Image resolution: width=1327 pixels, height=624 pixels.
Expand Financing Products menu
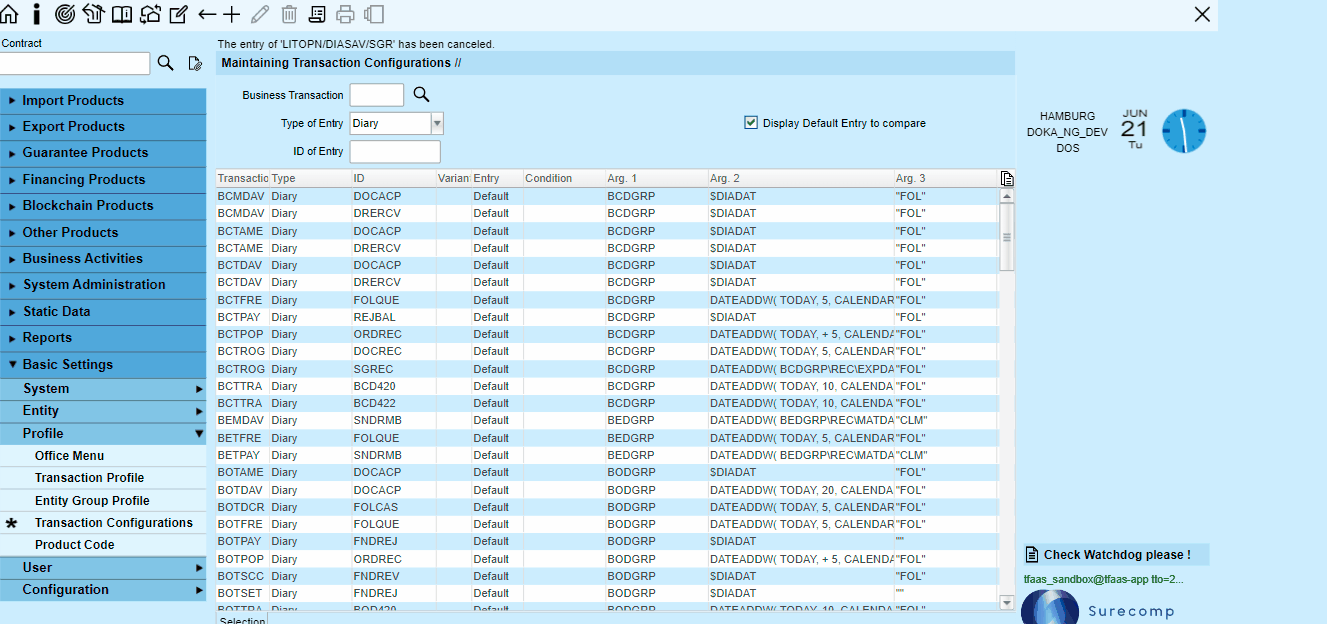click(x=103, y=180)
